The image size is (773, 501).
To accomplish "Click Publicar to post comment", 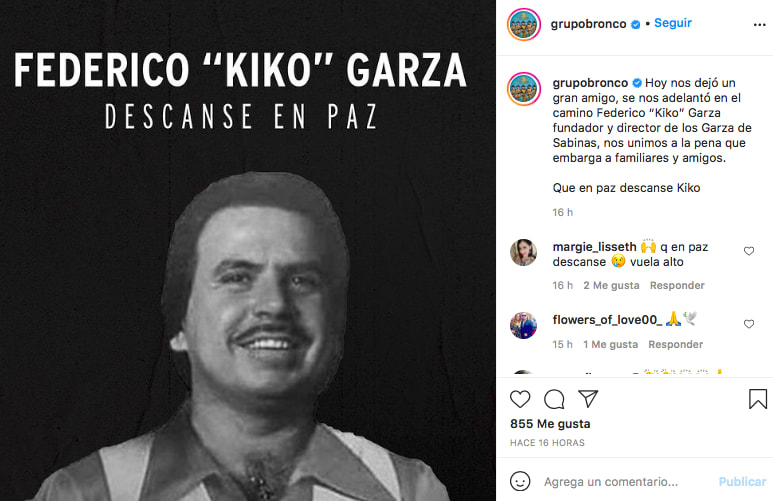I will click(x=742, y=482).
